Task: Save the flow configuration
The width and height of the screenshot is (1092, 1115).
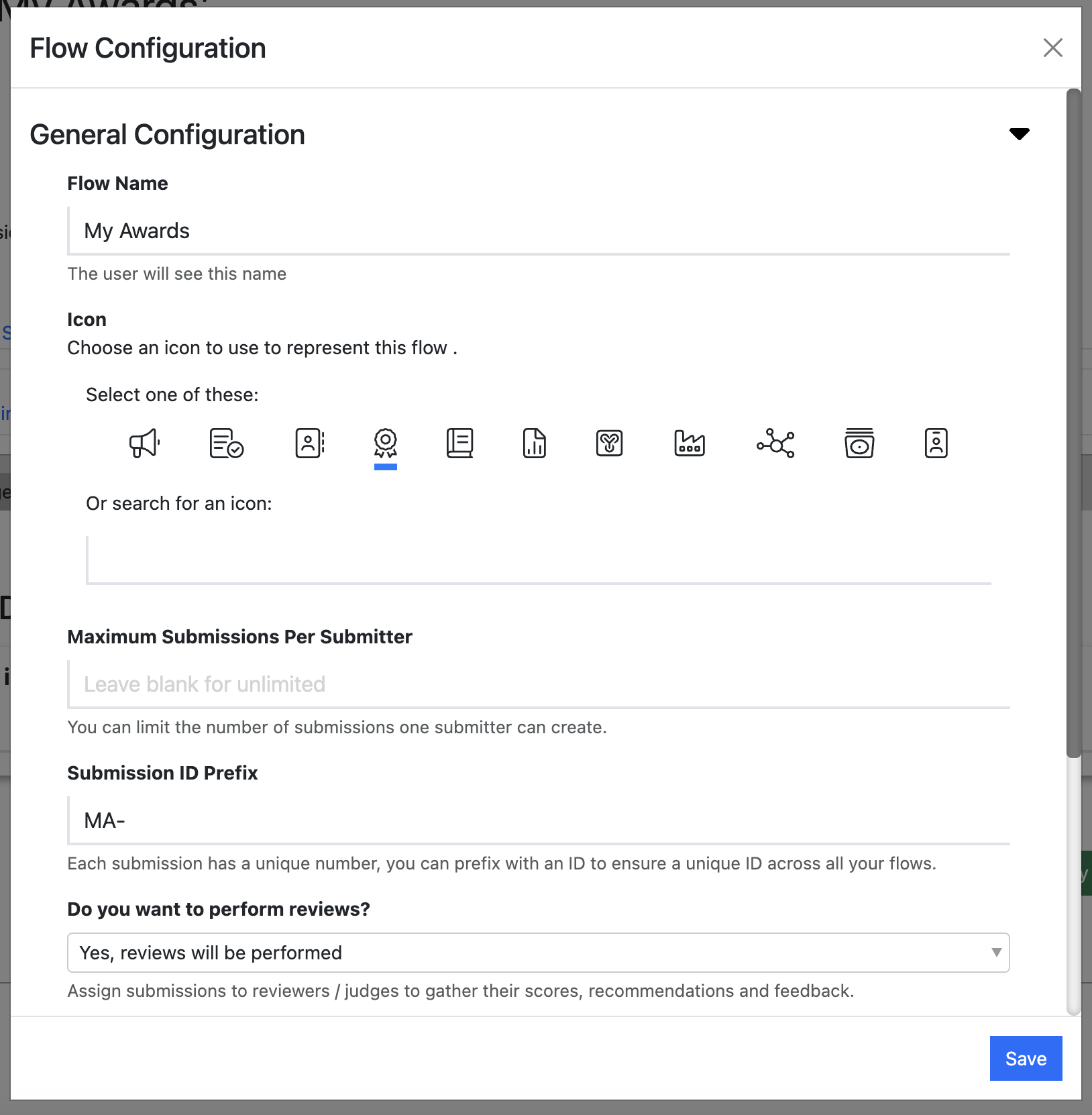Action: pos(1026,1059)
